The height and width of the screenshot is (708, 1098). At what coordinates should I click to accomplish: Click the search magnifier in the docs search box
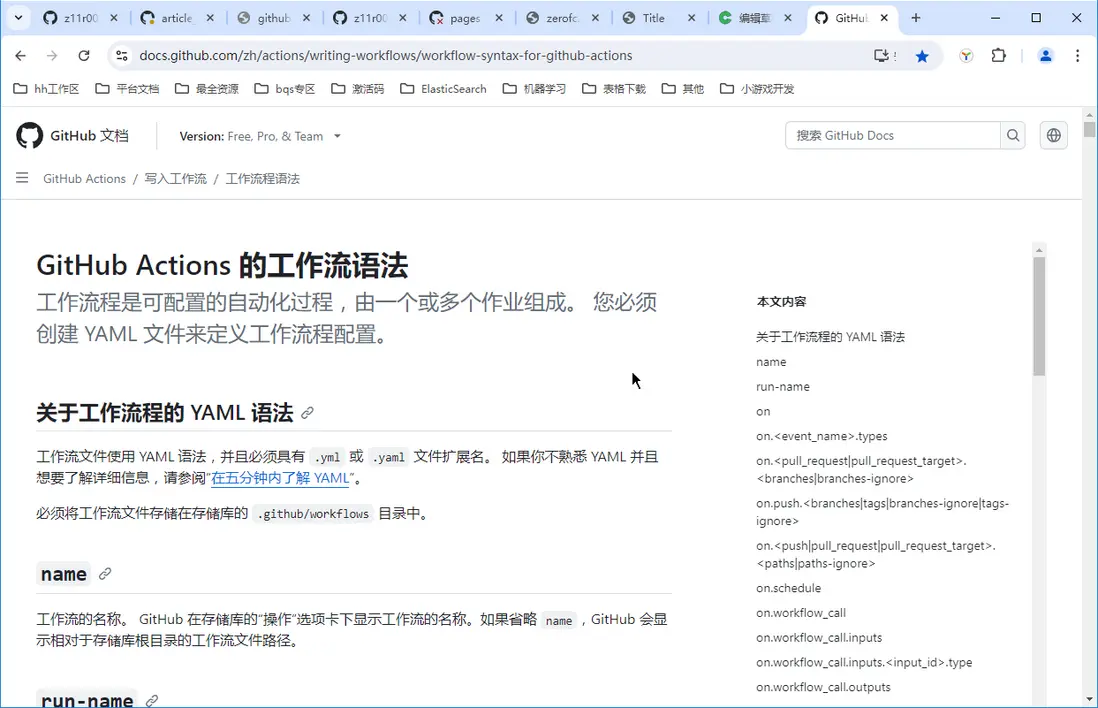point(1013,135)
